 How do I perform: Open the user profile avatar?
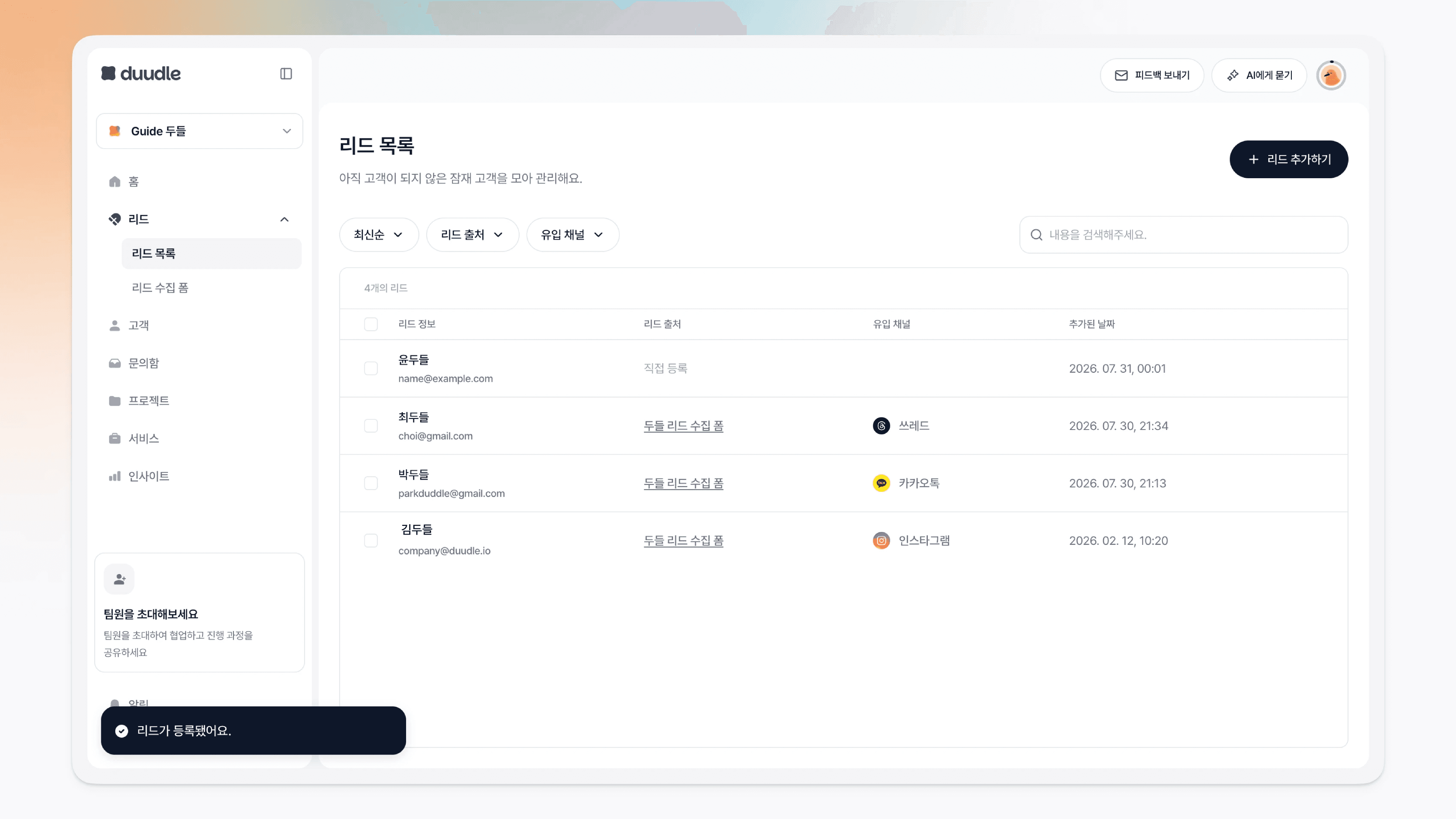click(1331, 75)
